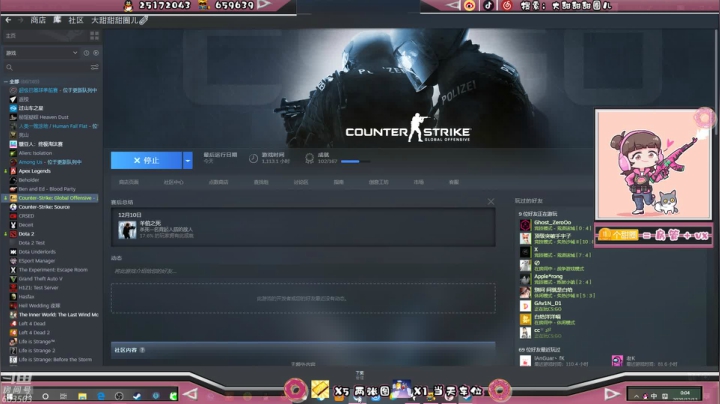Open Windows Cortana circle on taskbar
The width and height of the screenshot is (720, 404).
(x=45, y=396)
